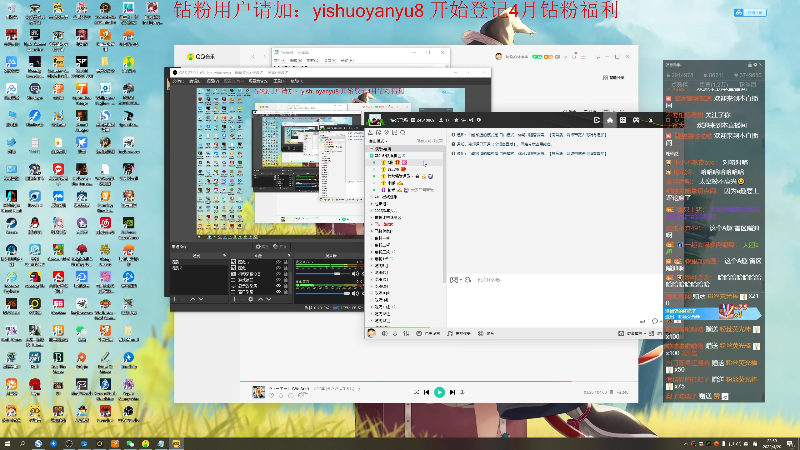The width and height of the screenshot is (800, 450).
Task: Toggle speaker output in the YY bottom bar
Action: 384,333
